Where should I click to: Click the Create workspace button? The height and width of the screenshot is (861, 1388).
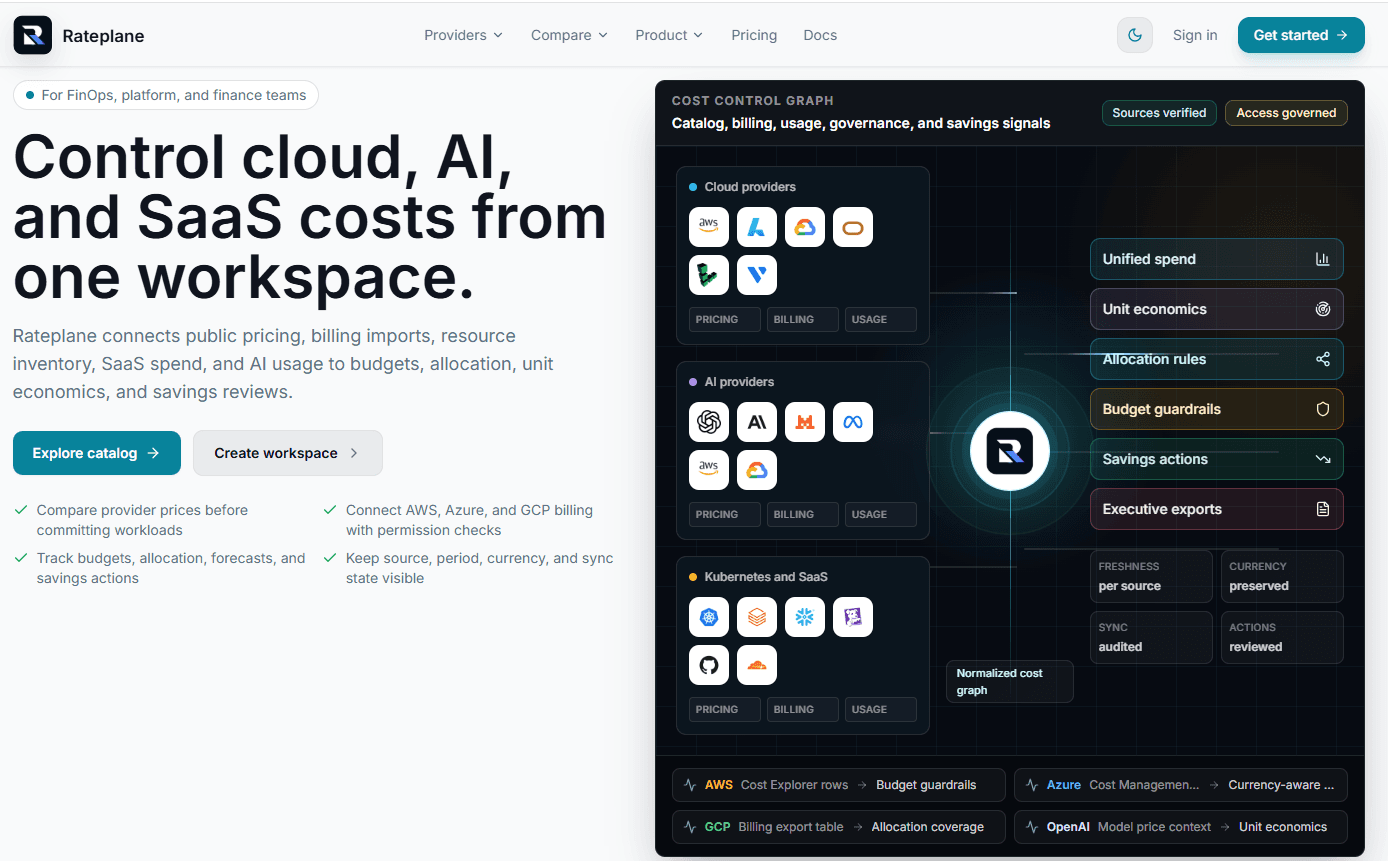tap(288, 453)
